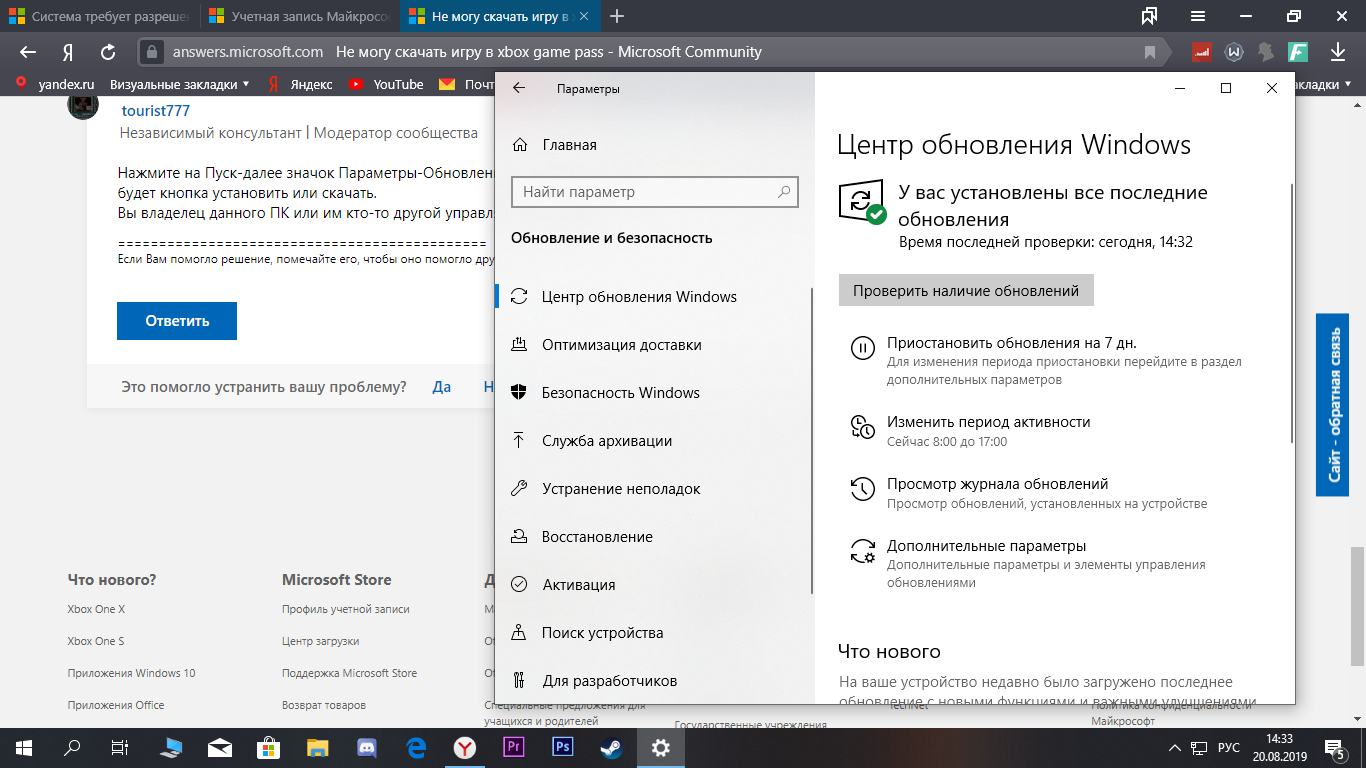Open Xbox One X footer link

(96, 609)
